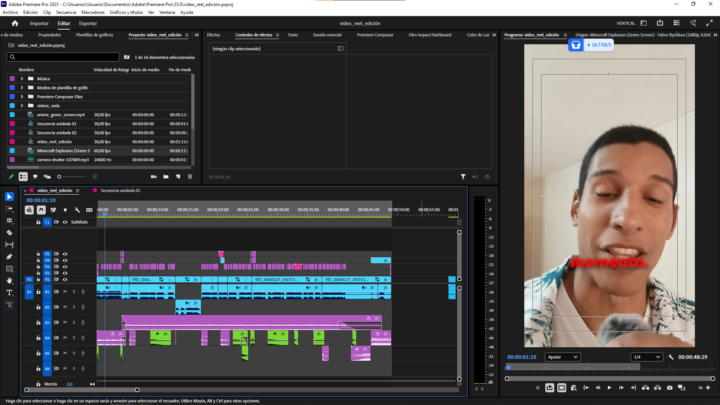Switch to the Efectos panel tab
This screenshot has width=720, height=405.
(213, 34)
